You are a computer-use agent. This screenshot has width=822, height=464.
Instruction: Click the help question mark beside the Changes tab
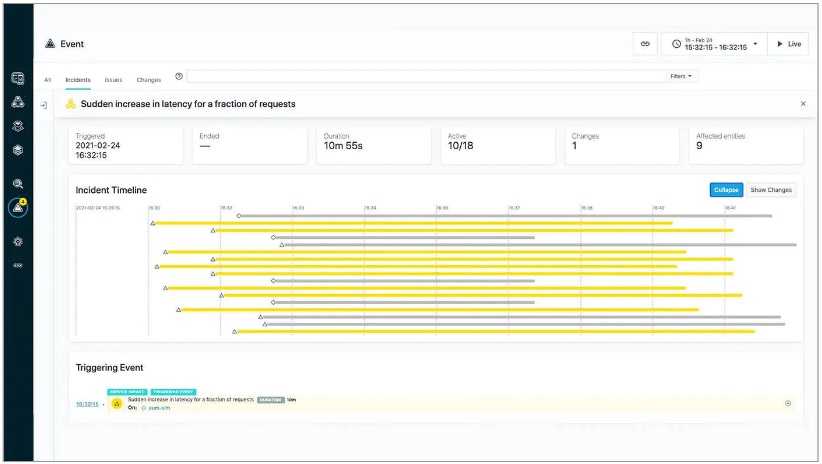click(179, 77)
